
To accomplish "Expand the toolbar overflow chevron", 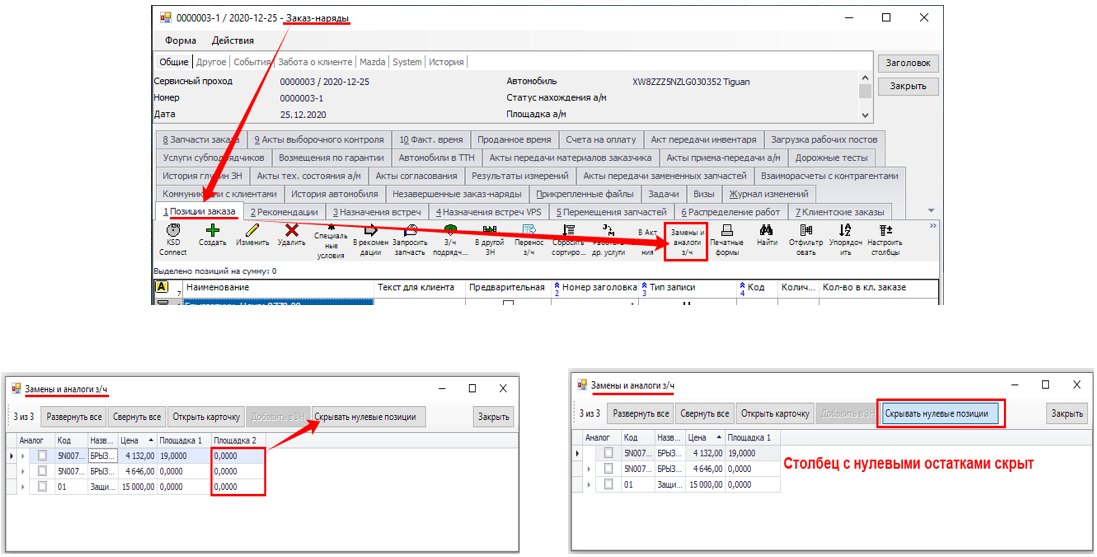I will coord(932,226).
